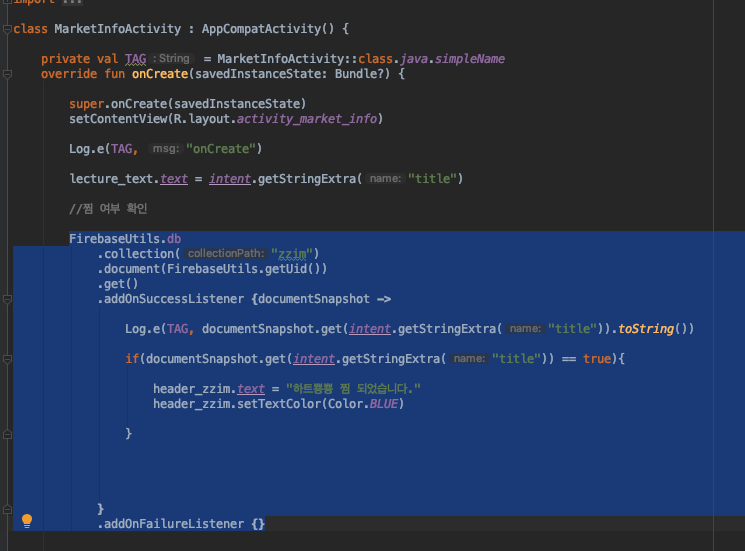Click the ': String' type inlay hint
The width and height of the screenshot is (745, 551).
pyautogui.click(x=171, y=58)
